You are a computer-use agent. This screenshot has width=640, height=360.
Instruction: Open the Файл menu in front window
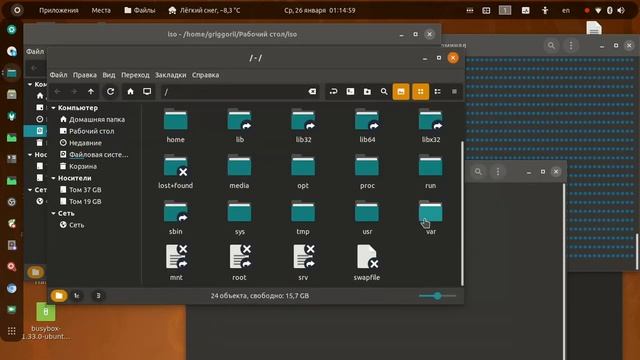58,75
